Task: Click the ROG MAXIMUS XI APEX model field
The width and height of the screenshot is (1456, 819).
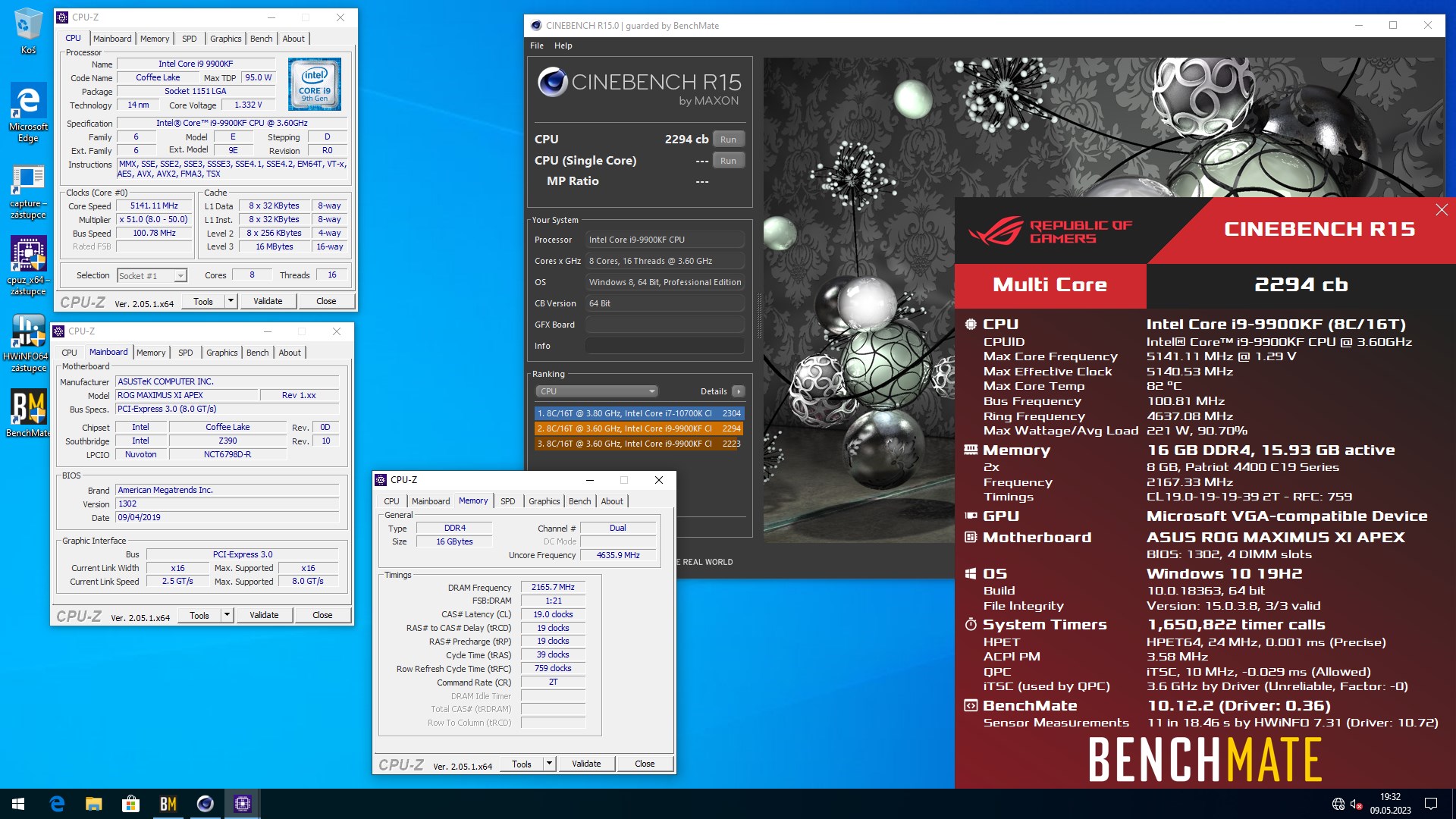Action: [x=186, y=395]
